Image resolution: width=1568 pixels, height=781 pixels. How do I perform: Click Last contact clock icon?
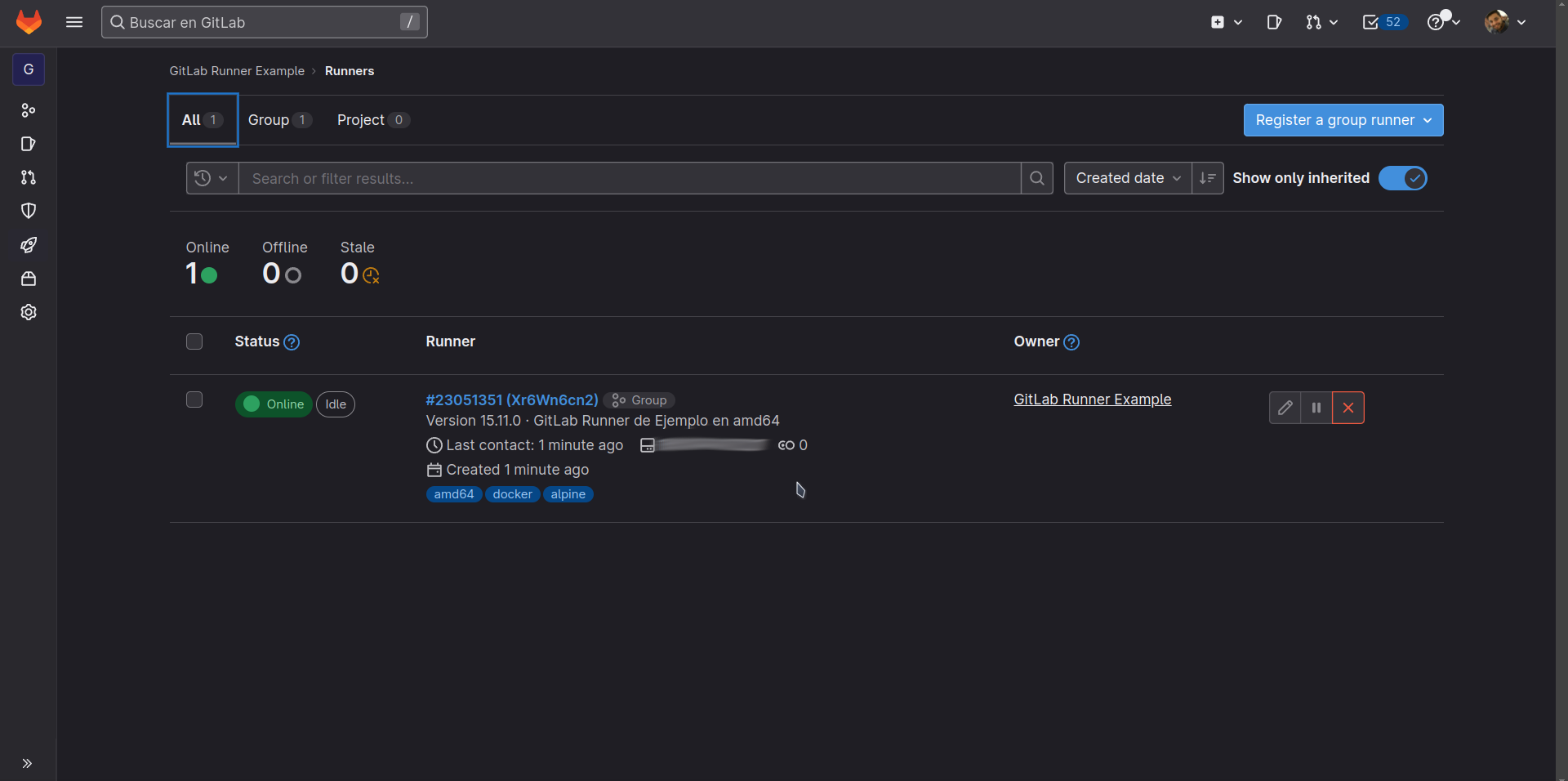434,445
